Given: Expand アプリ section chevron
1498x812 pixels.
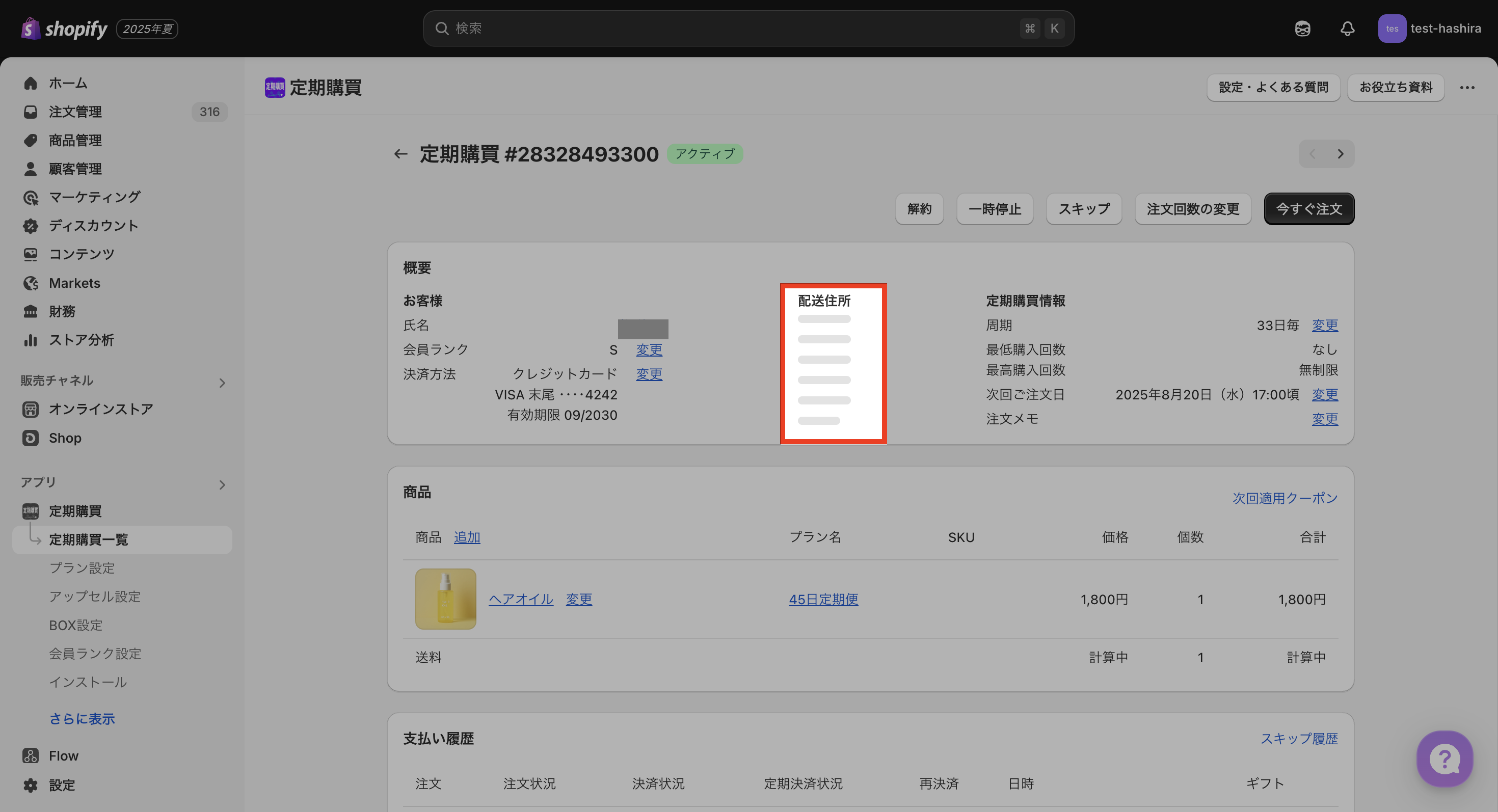Looking at the screenshot, I should [x=222, y=484].
